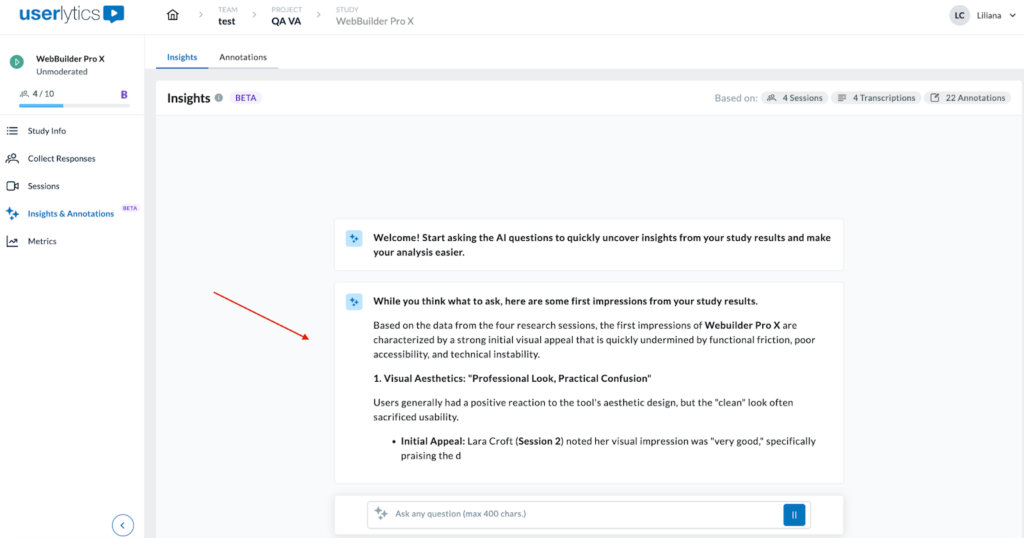1024x538 pixels.
Task: Click the home icon in breadcrumb
Action: pyautogui.click(x=173, y=16)
